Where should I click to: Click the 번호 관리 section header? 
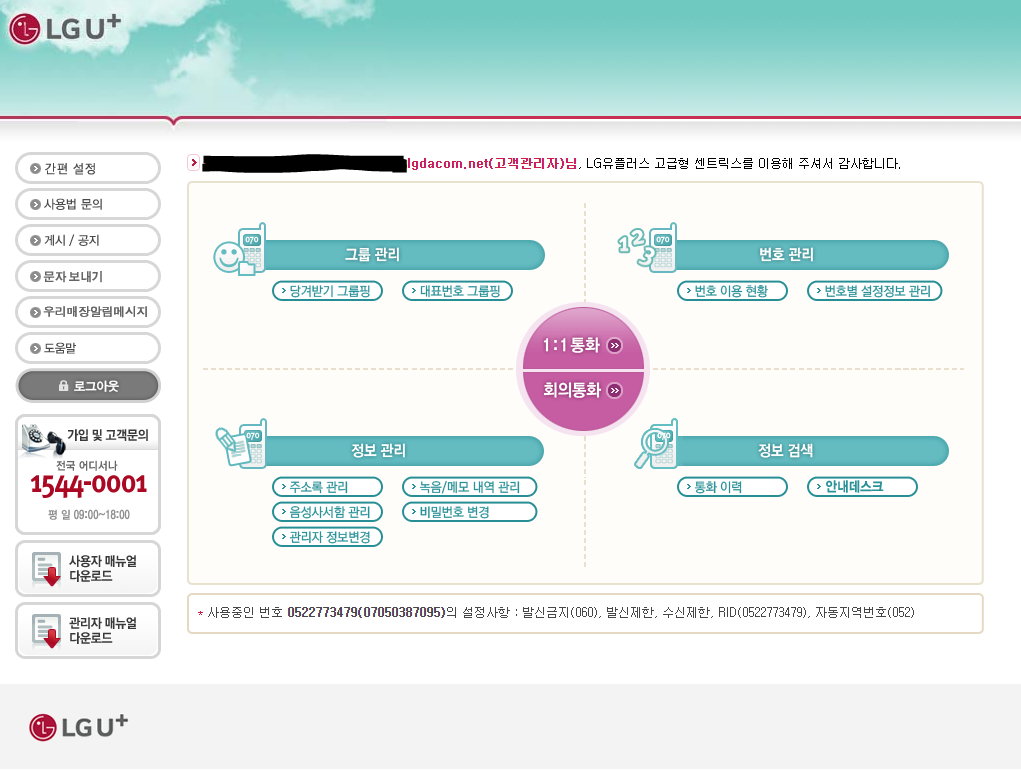[x=811, y=254]
